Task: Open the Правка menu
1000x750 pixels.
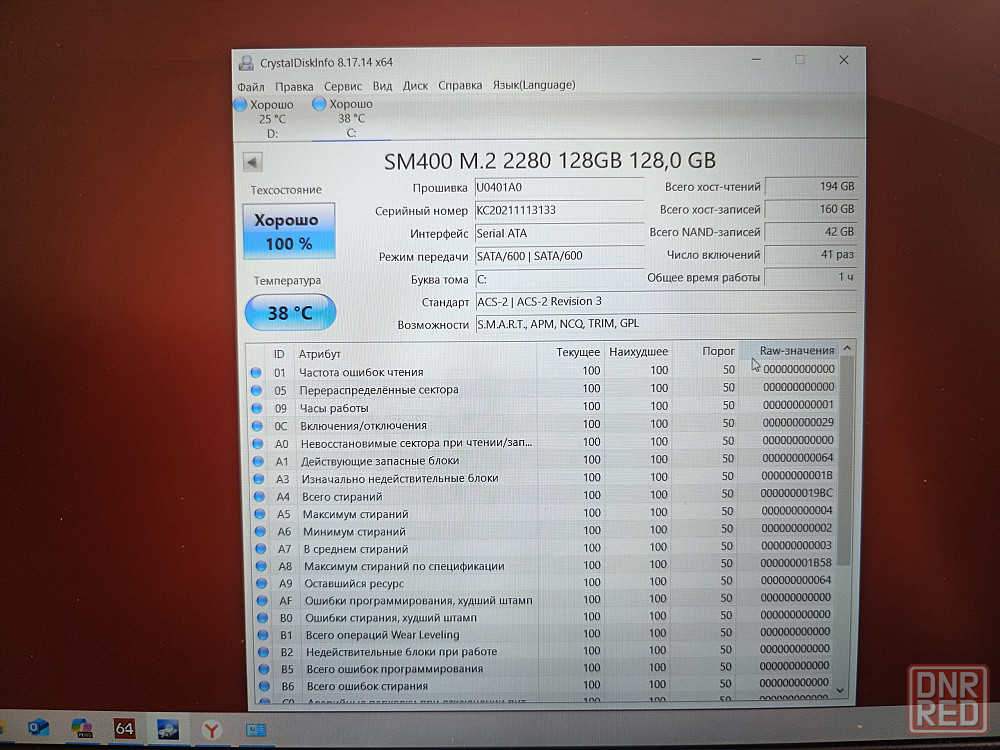Action: 294,86
